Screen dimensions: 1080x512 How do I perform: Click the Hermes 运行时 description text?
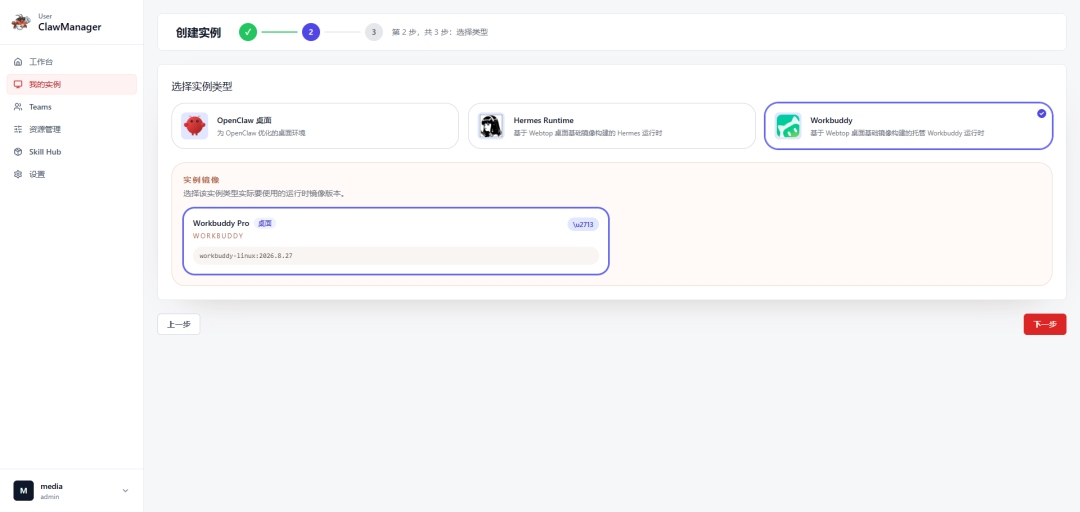[x=588, y=133]
